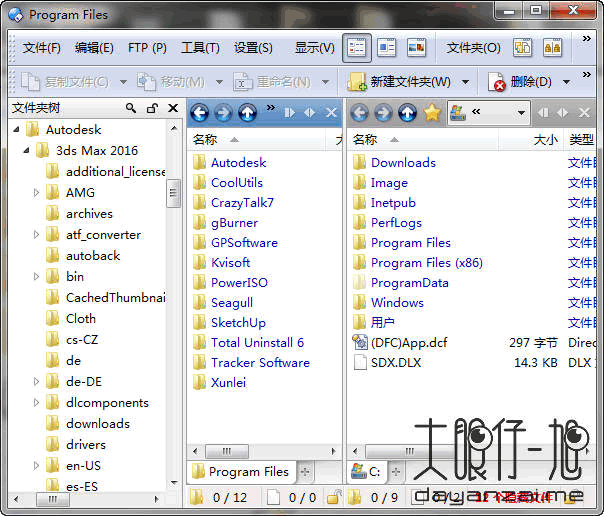Go back in the right file panel
Image resolution: width=604 pixels, height=516 pixels.
(x=360, y=113)
